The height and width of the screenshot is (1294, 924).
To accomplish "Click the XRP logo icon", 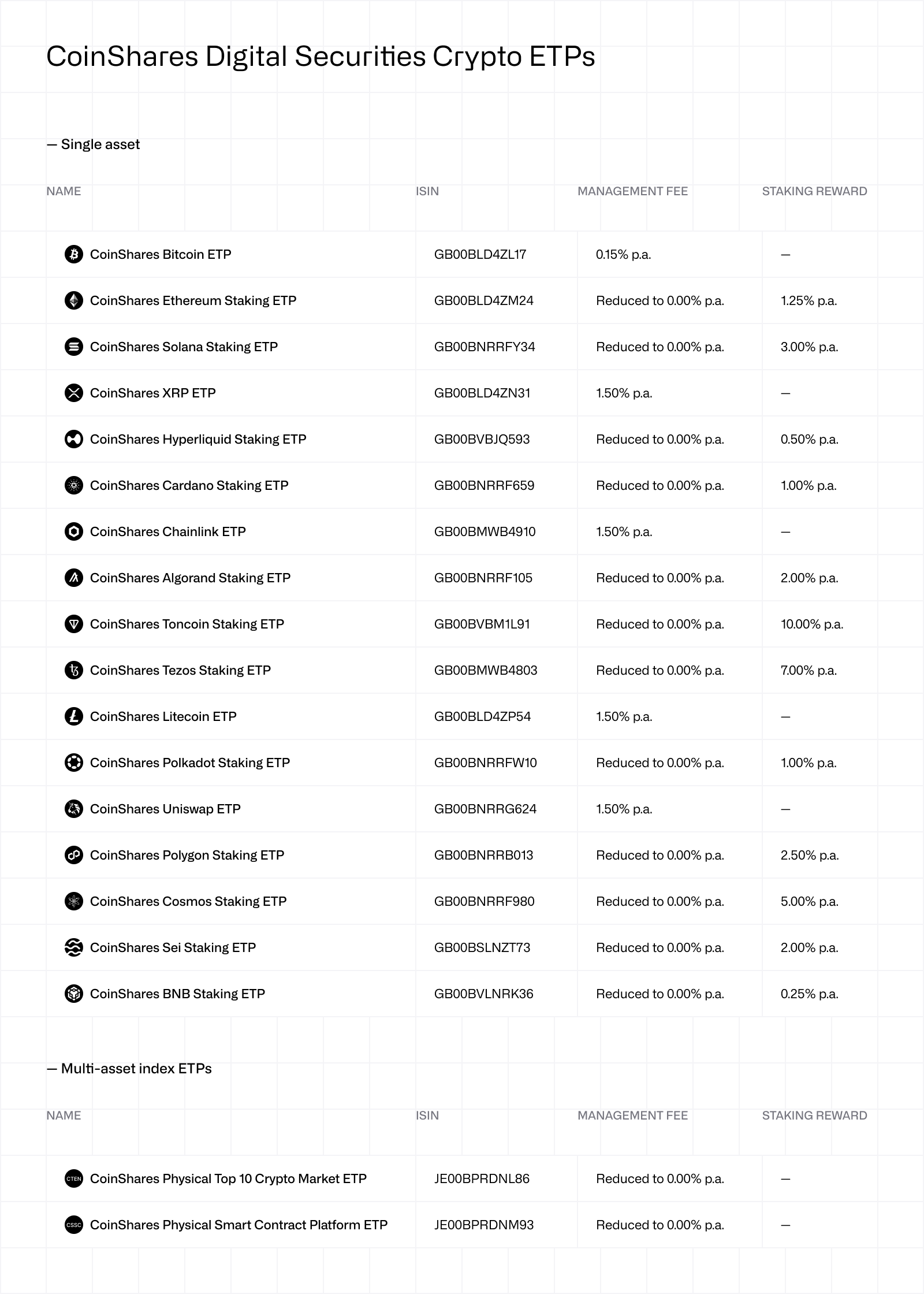I will [74, 393].
